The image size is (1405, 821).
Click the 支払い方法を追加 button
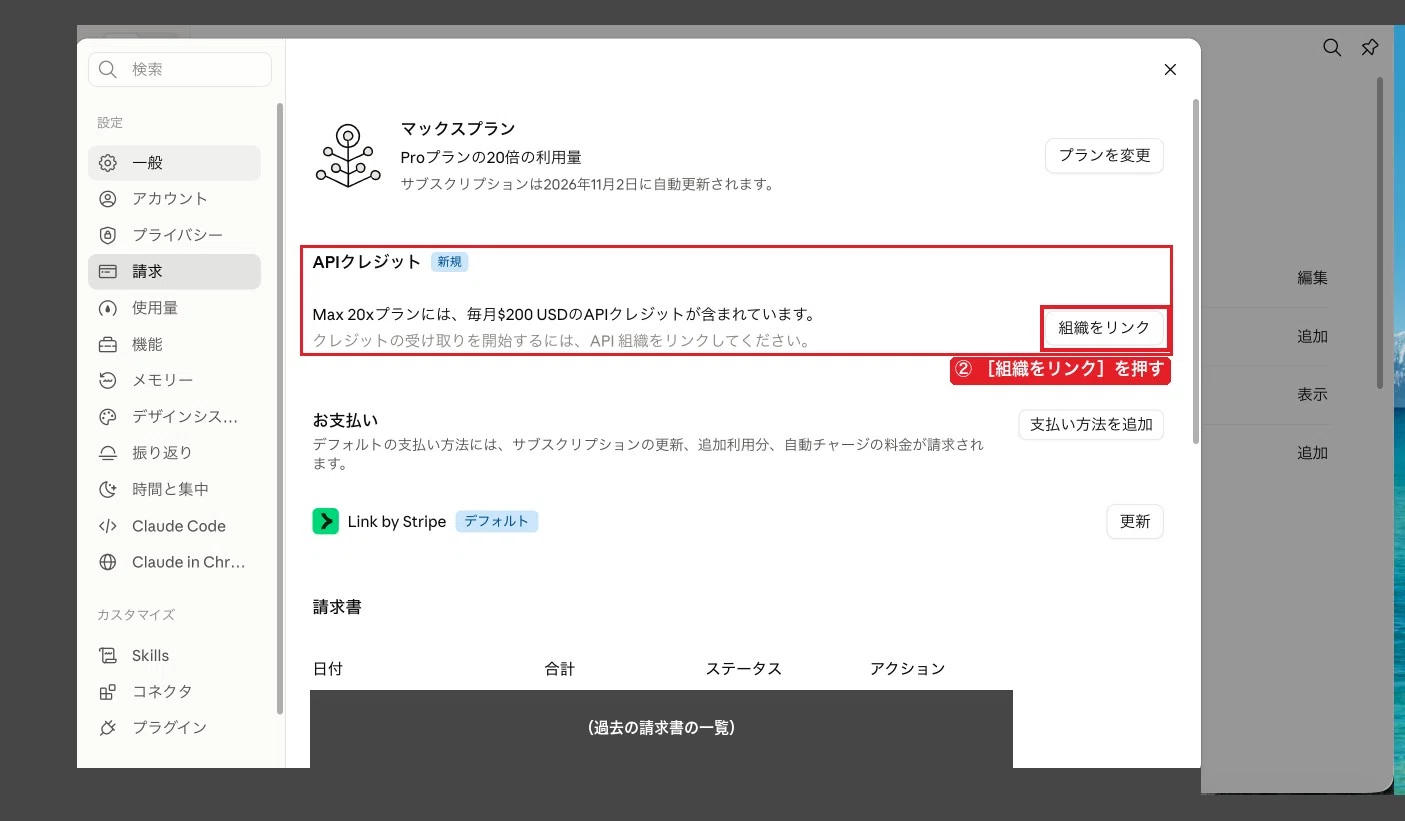[1091, 424]
